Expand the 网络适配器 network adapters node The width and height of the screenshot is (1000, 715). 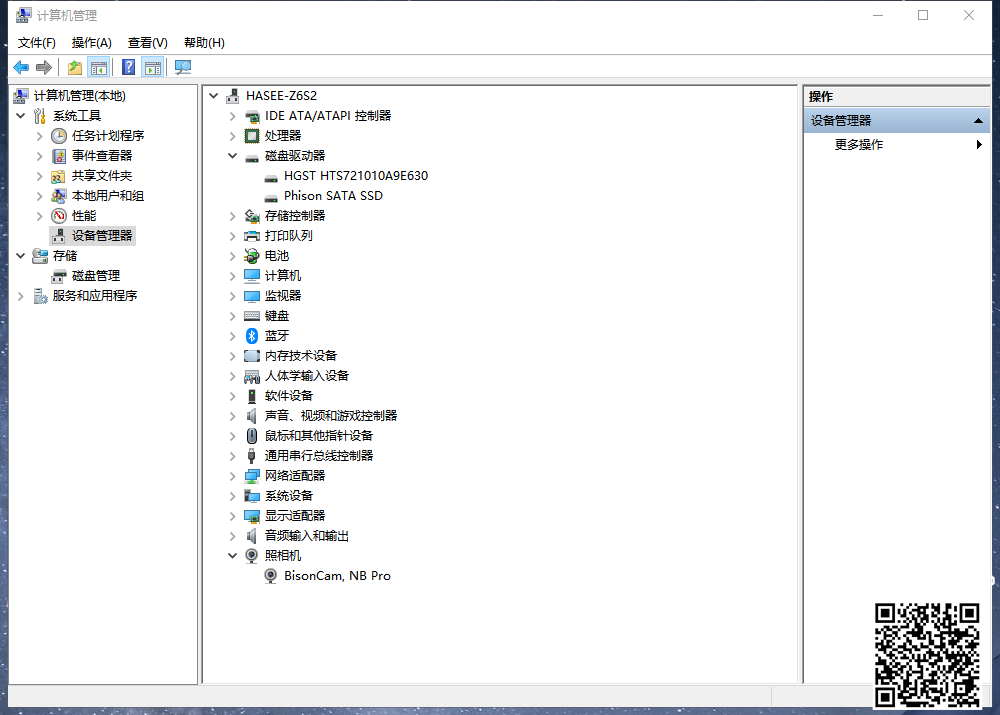[232, 476]
